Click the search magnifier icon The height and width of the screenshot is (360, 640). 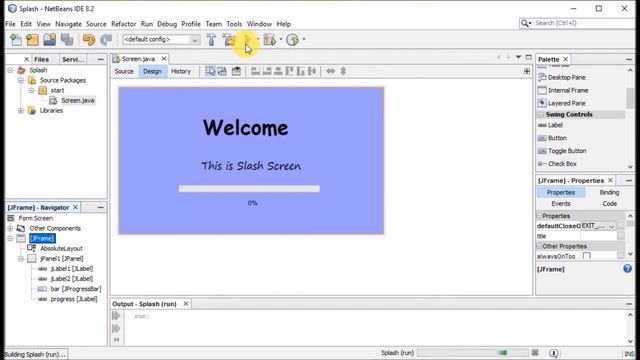(x=524, y=23)
